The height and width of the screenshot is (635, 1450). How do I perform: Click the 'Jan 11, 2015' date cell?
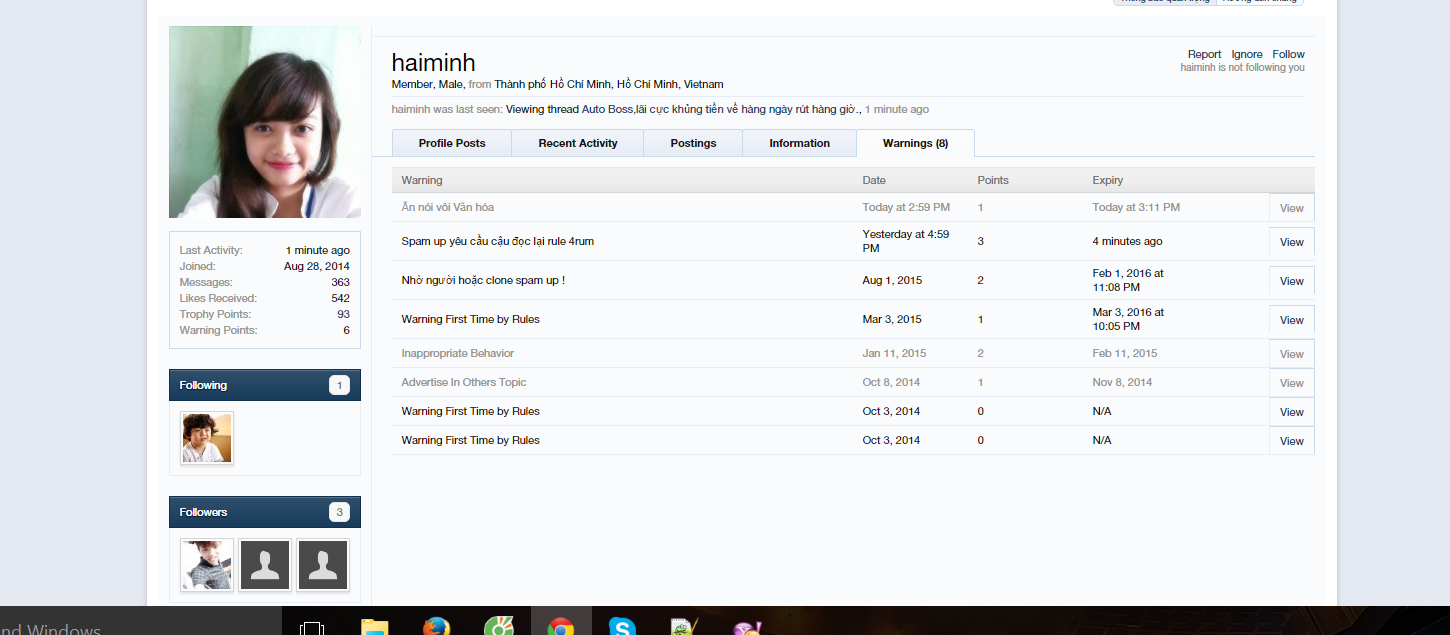click(894, 353)
